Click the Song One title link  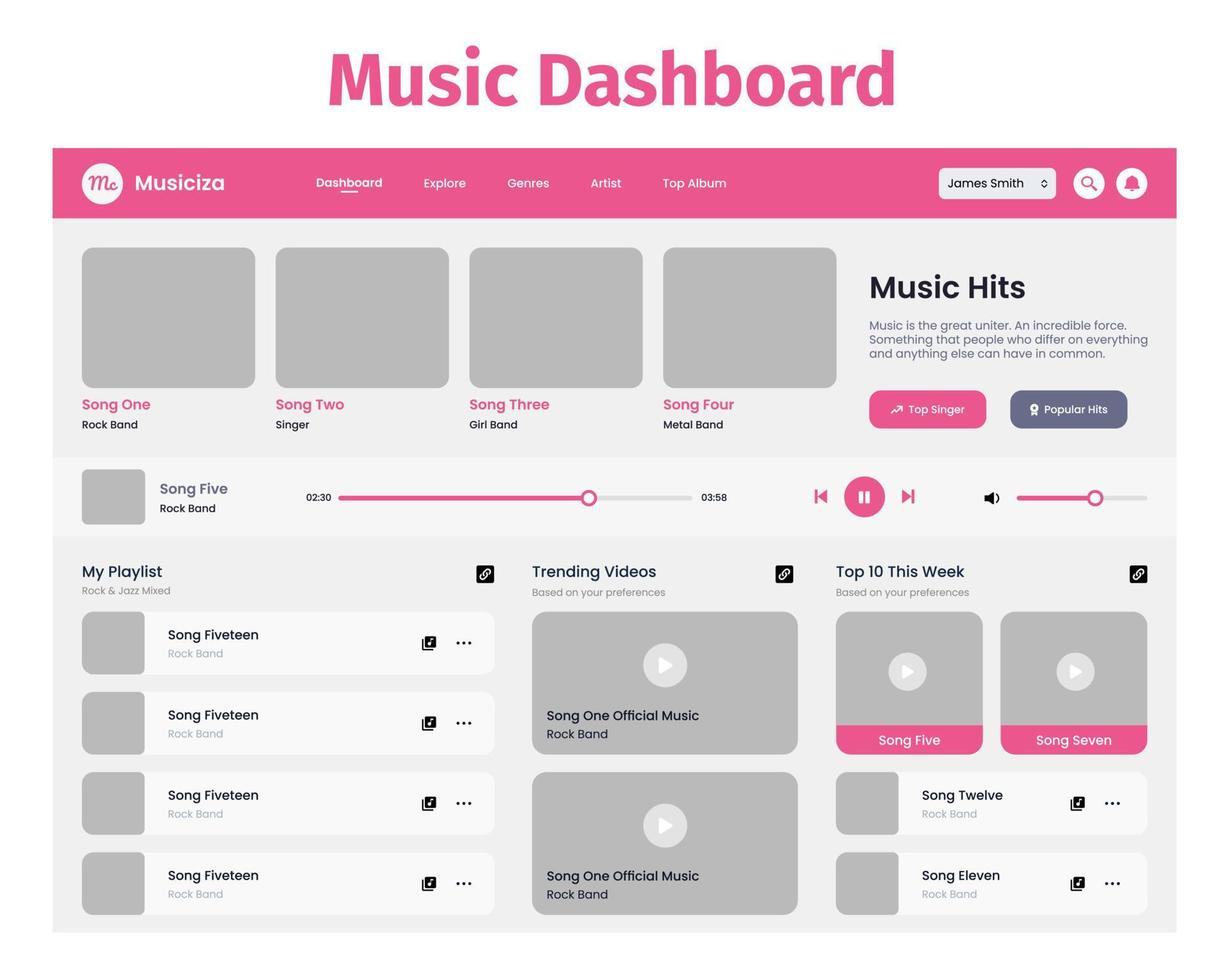(116, 405)
